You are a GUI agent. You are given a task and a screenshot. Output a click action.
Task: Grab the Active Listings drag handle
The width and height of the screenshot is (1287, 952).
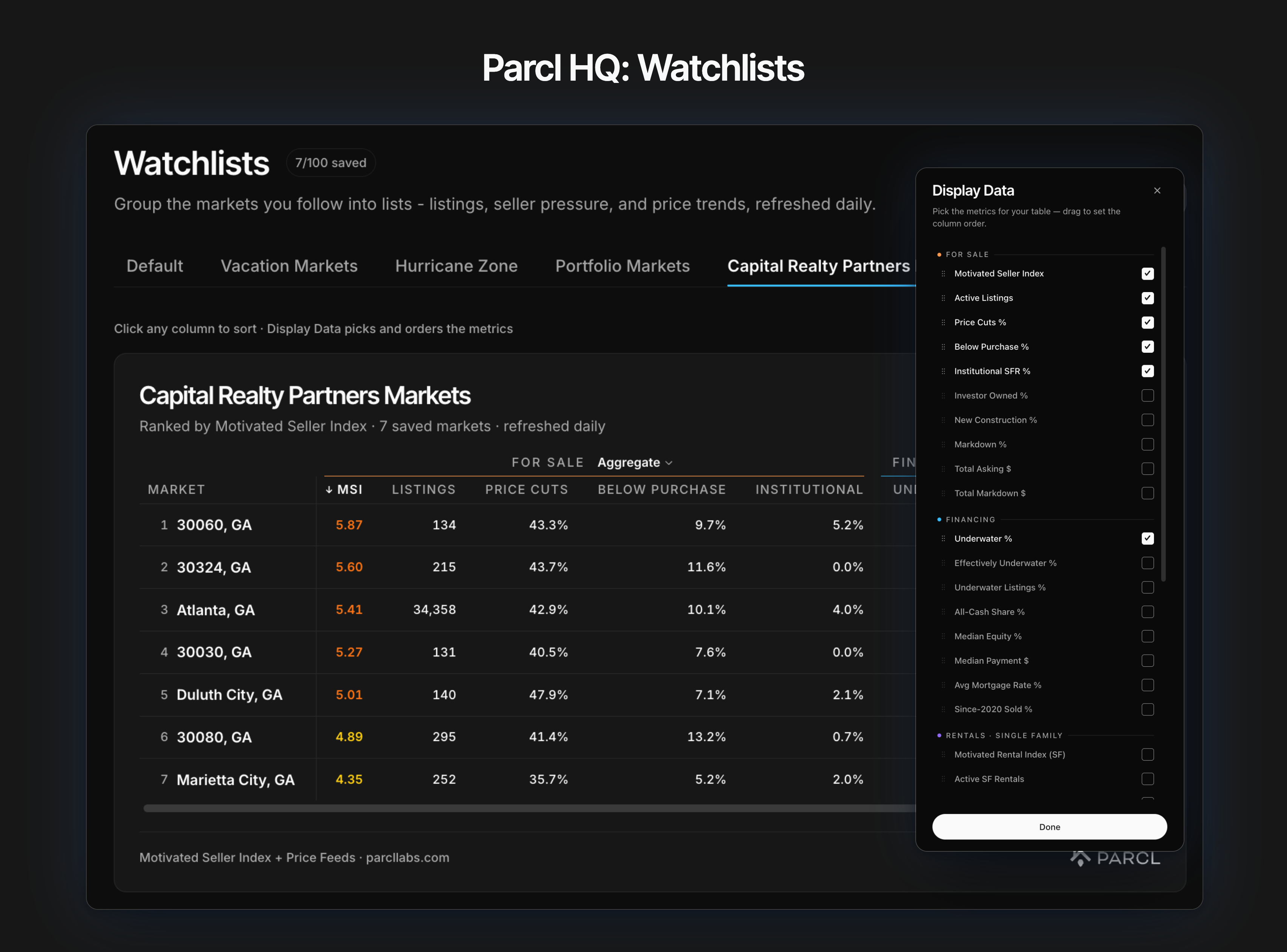(943, 298)
